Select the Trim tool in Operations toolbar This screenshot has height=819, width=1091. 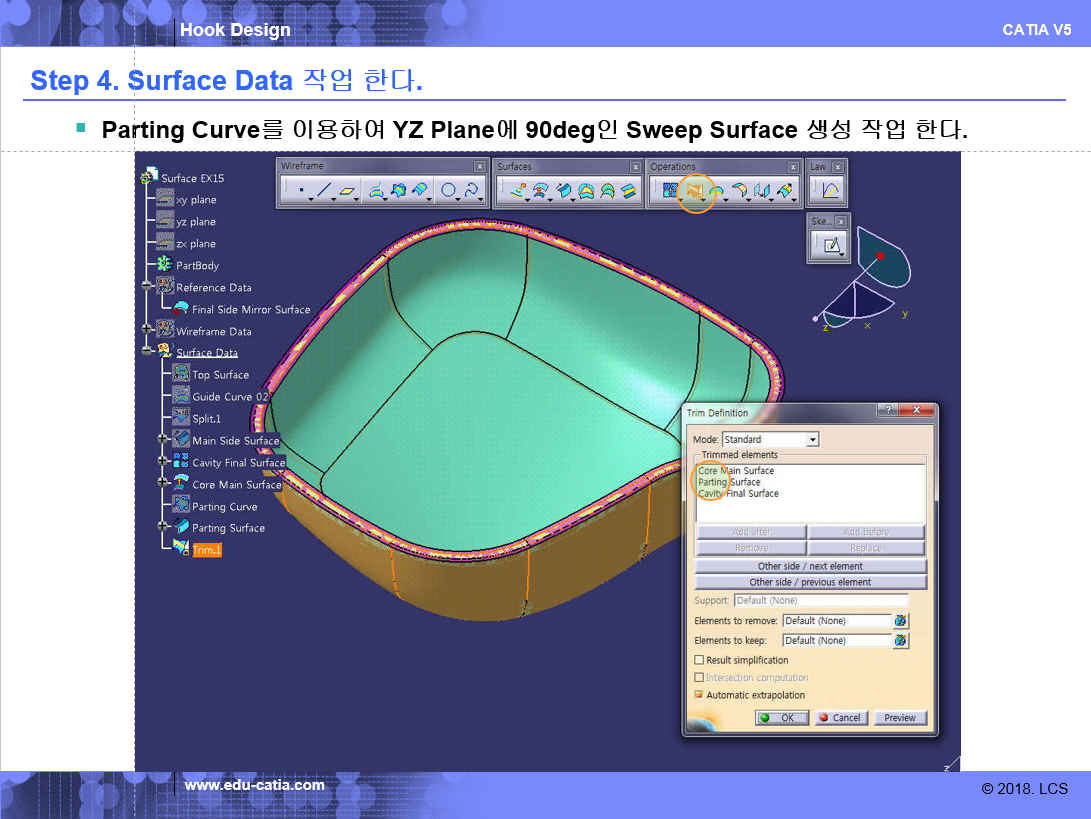(694, 190)
